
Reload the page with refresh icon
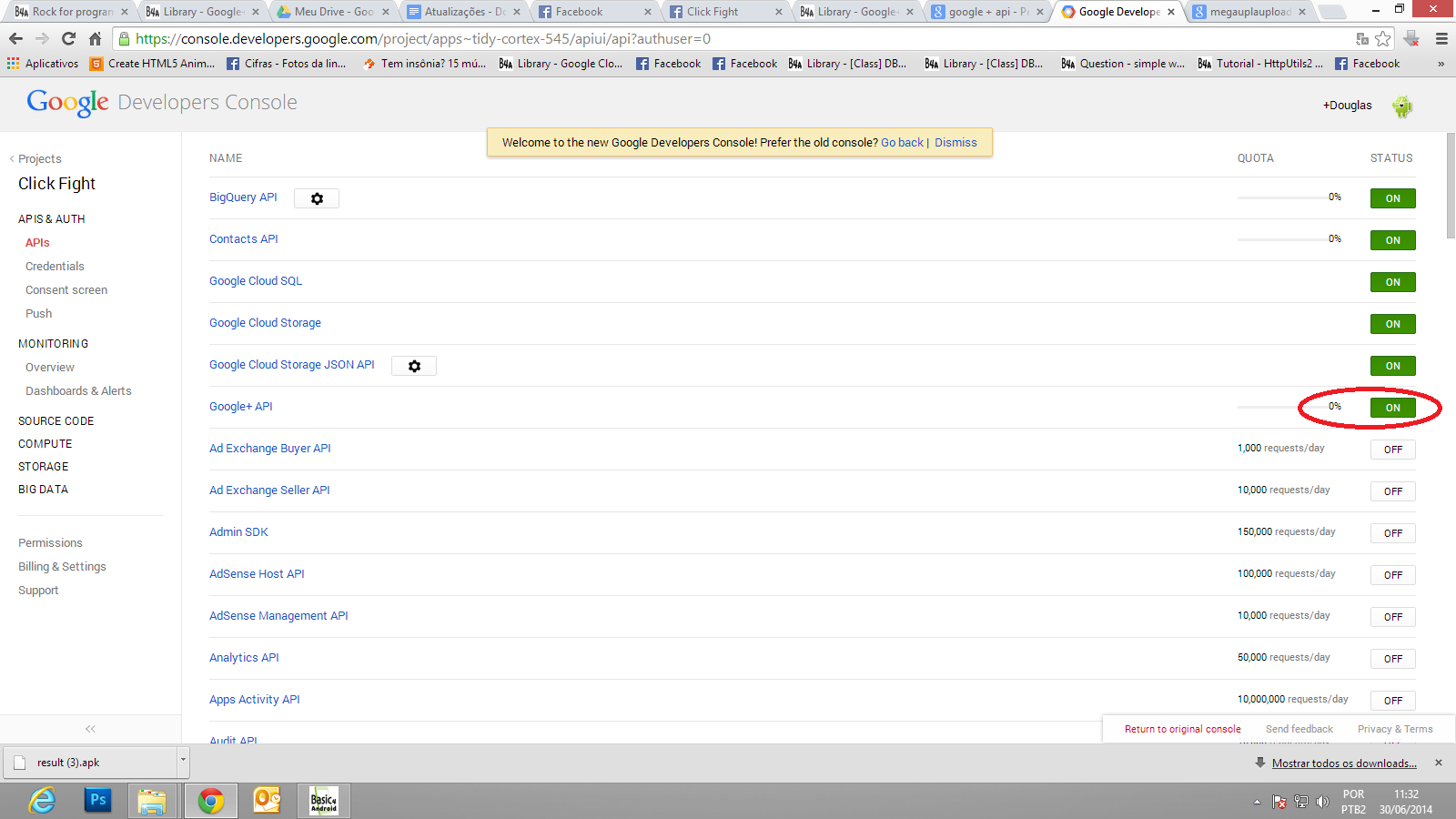coord(68,38)
